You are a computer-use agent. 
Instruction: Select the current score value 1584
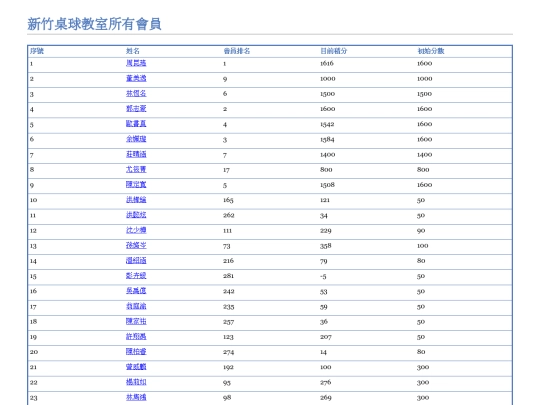tap(327, 139)
